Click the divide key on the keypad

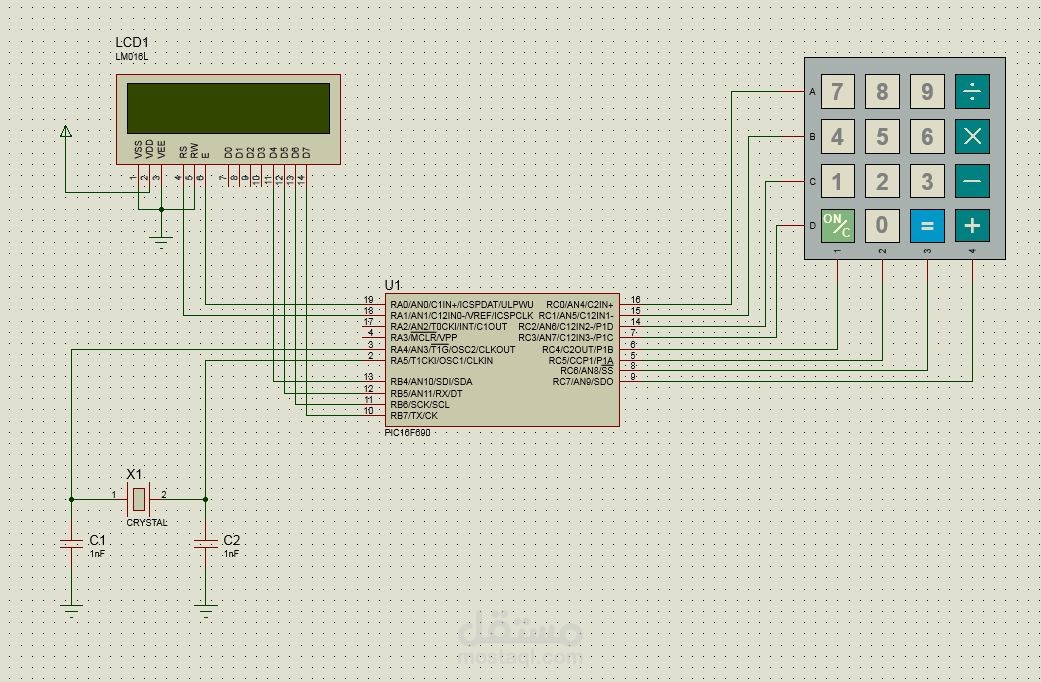(972, 92)
